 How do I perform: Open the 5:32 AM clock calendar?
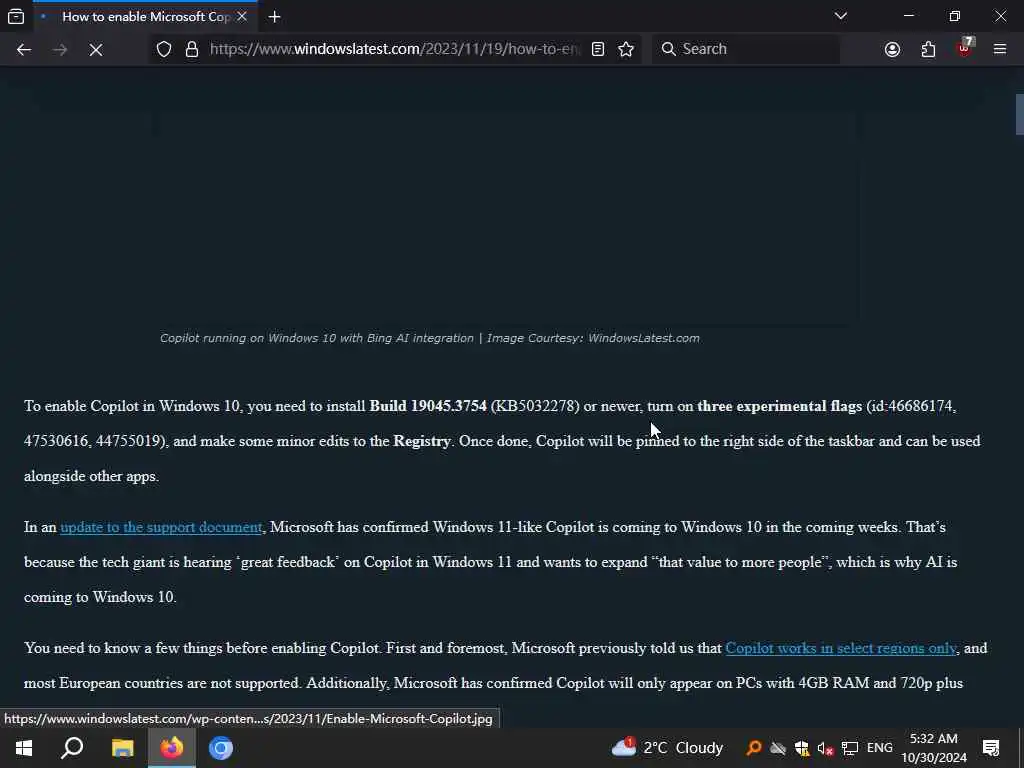(934, 748)
